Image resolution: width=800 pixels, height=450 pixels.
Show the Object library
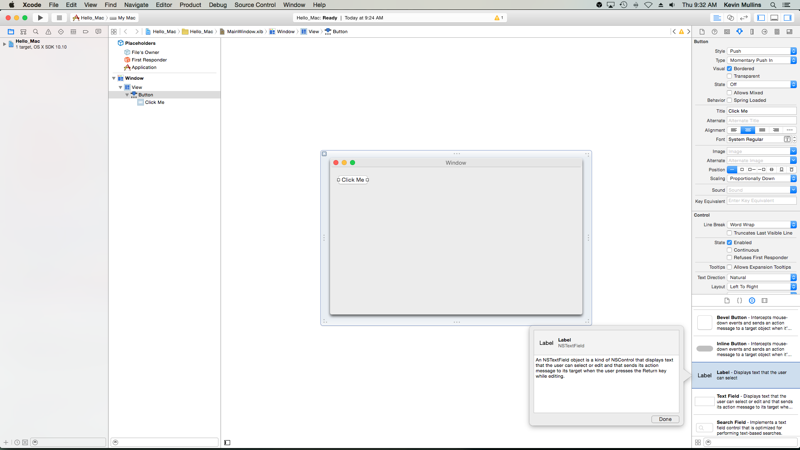752,301
